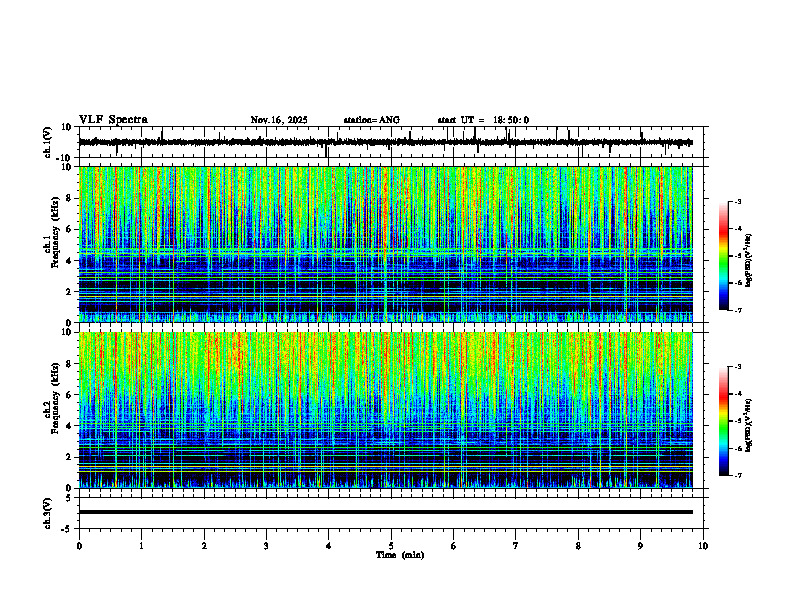Click the "-3" tick on ch.2 color bar
Screen dimensions: 792x612
pyautogui.click(x=737, y=367)
